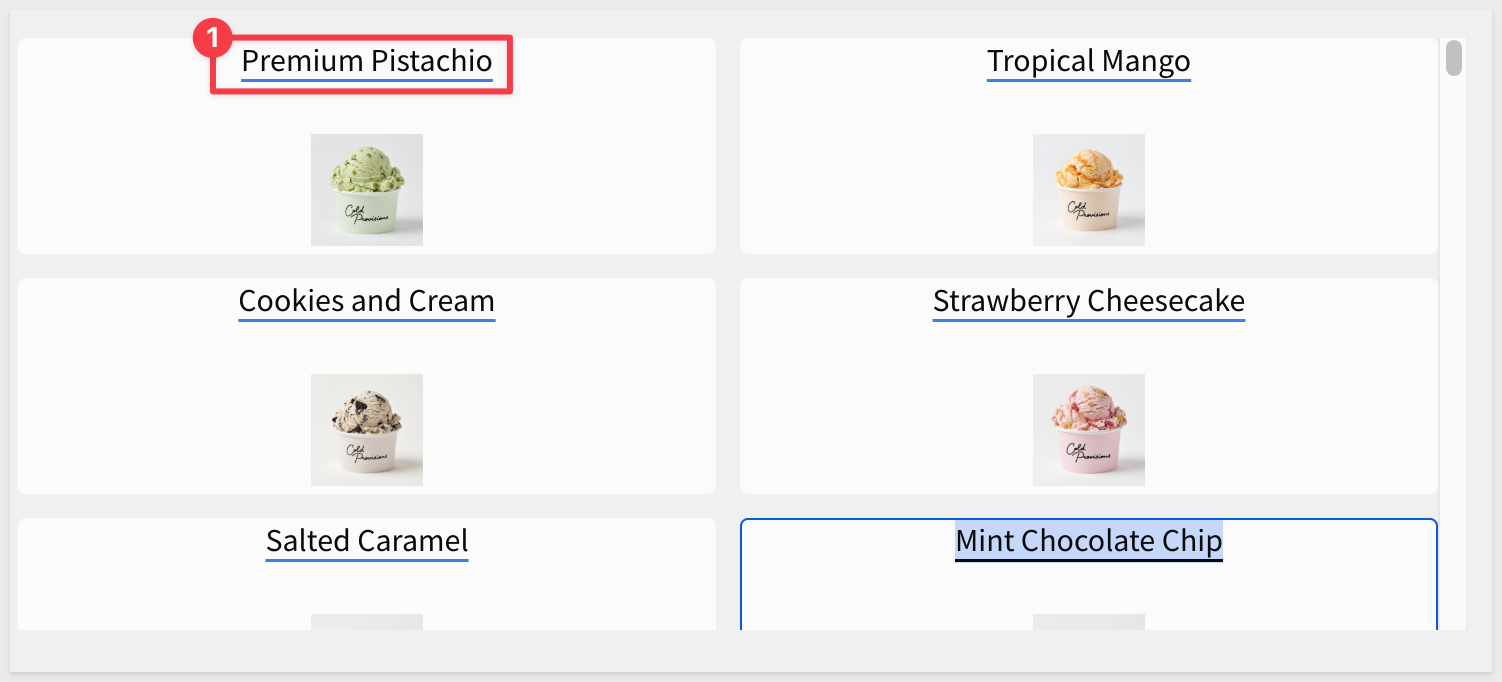Image resolution: width=1502 pixels, height=682 pixels.
Task: Click the cut-off image under Mint Chocolate Chip
Action: [x=1089, y=622]
